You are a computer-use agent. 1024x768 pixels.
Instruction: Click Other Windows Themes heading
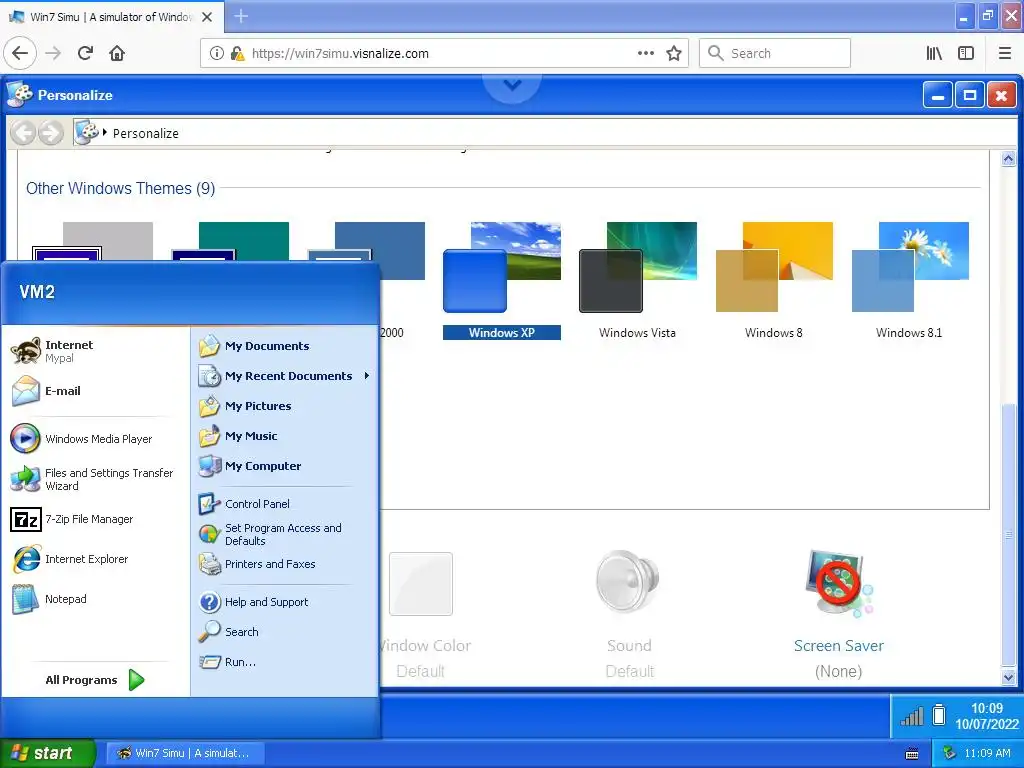(120, 188)
